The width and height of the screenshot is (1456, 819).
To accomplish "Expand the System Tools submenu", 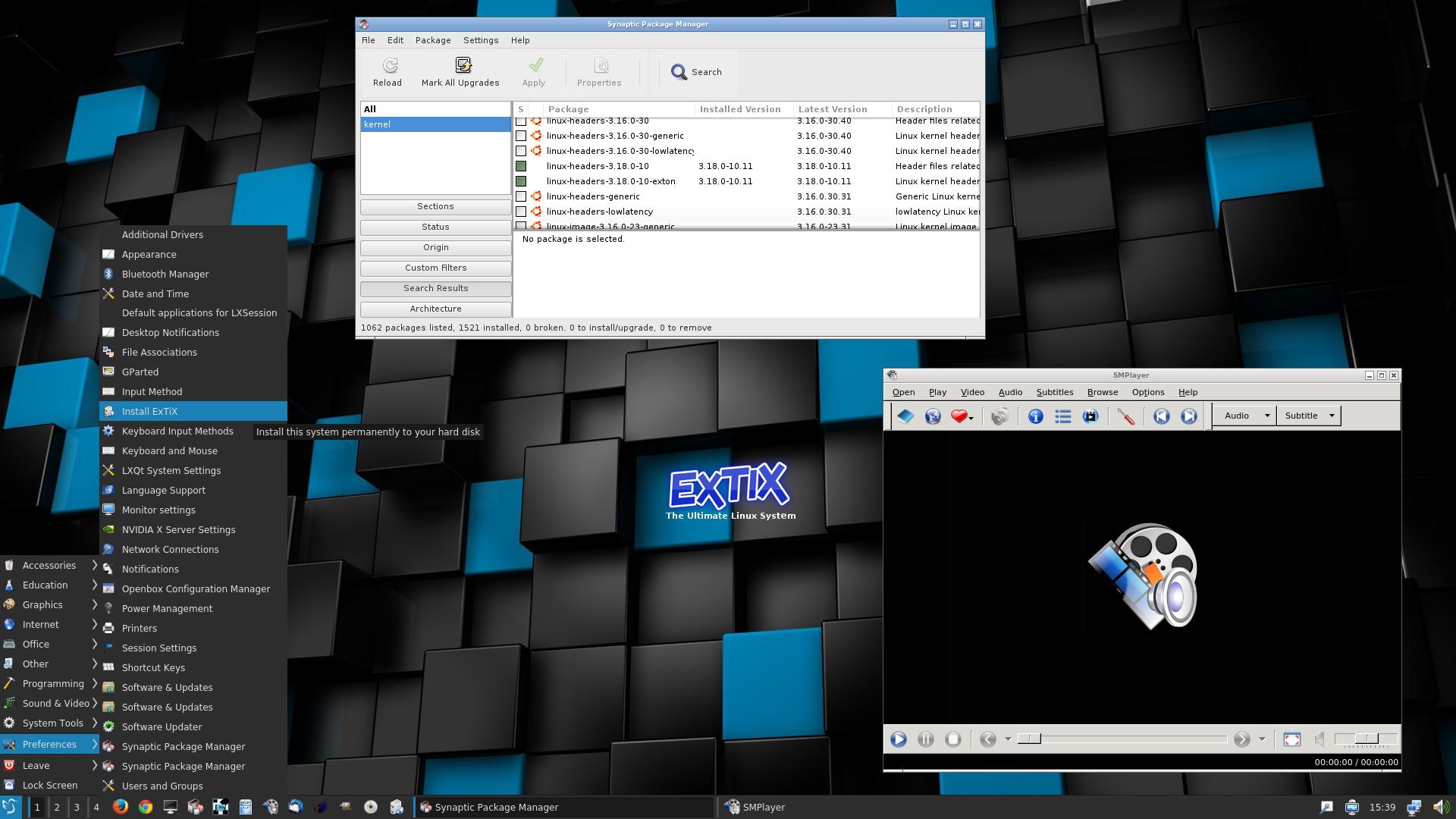I will pos(49,723).
